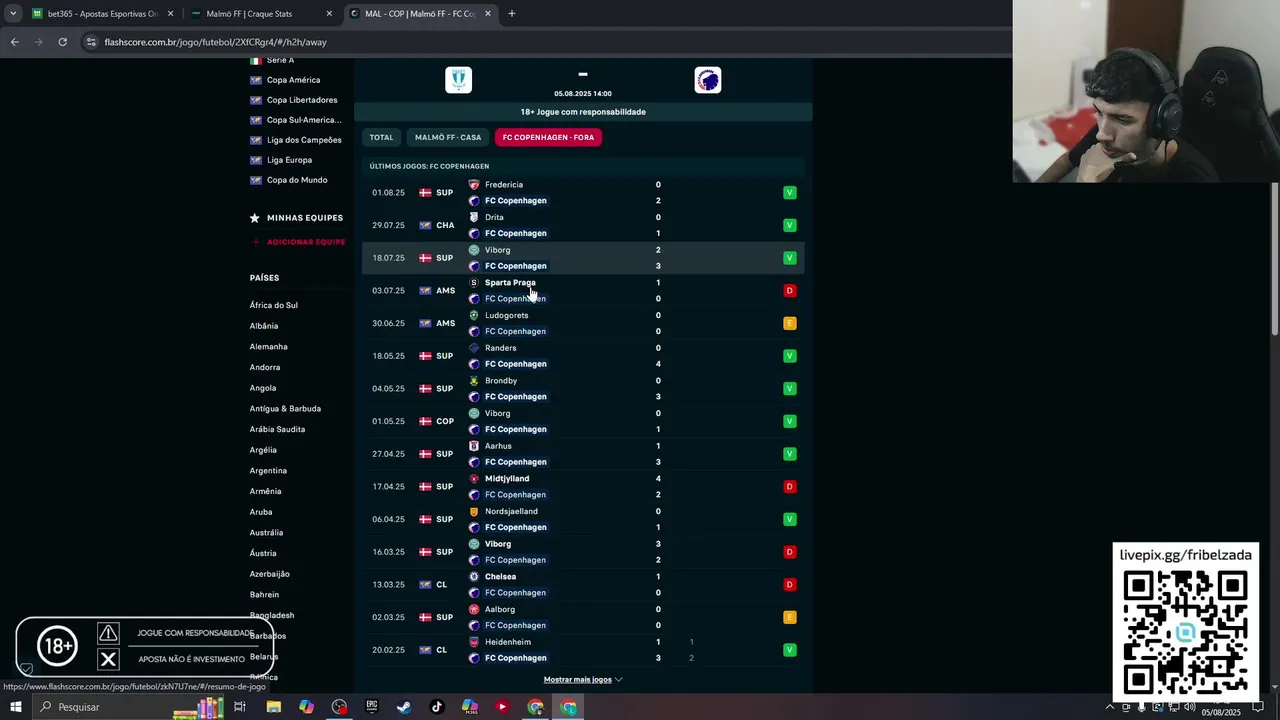Open Copa do Mundo in sidebar
Screen dimensions: 1280x720
click(x=297, y=180)
